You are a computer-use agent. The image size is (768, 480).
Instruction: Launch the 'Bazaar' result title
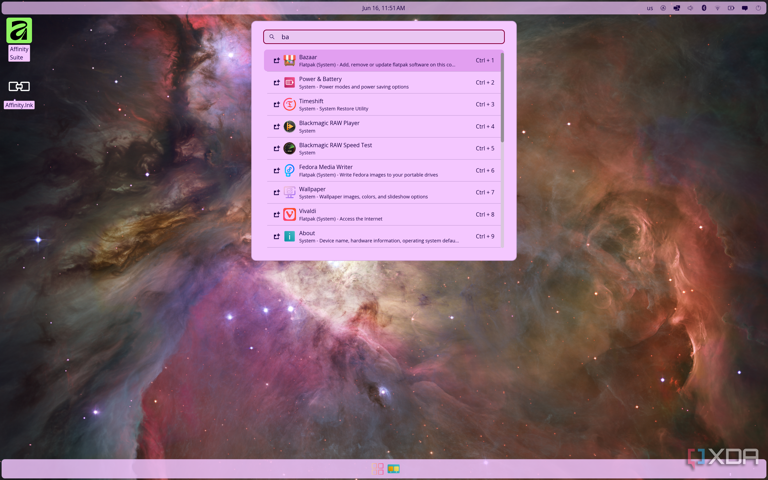308,57
